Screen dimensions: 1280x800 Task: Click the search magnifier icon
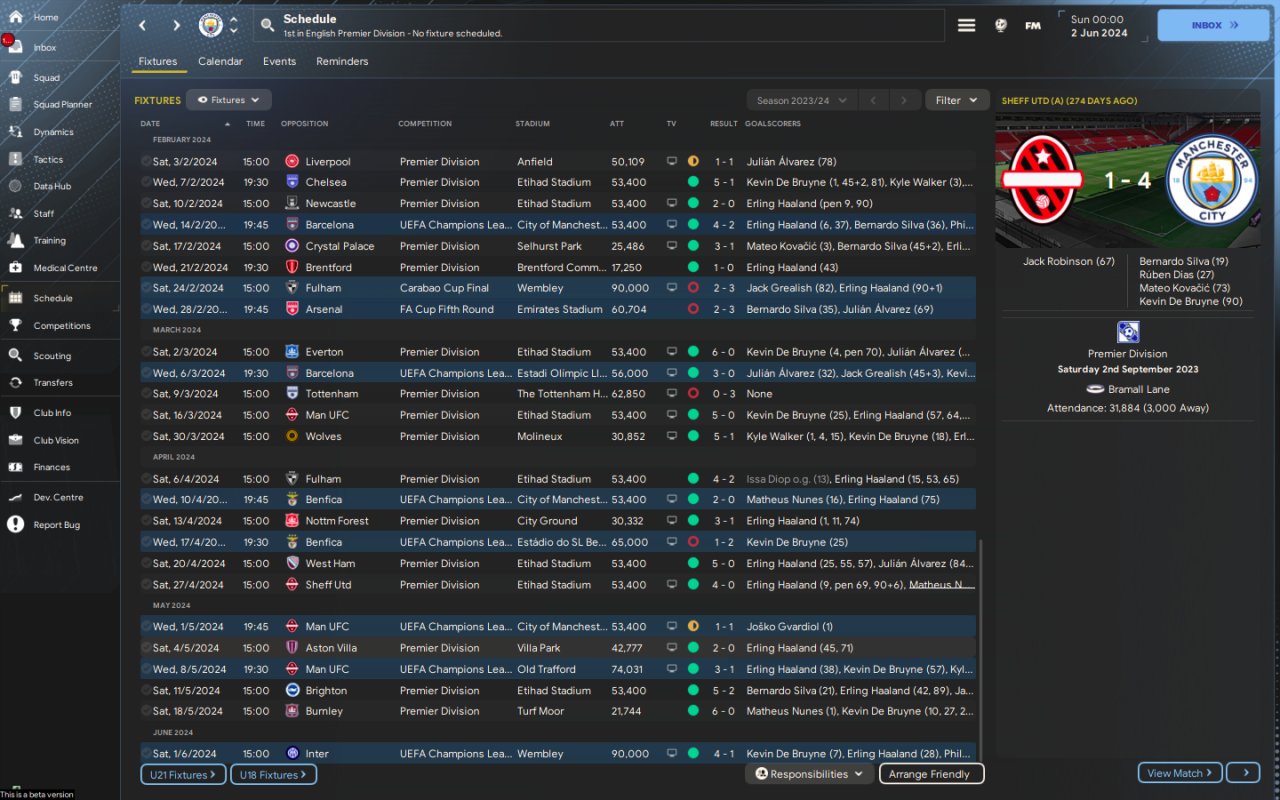pos(267,25)
